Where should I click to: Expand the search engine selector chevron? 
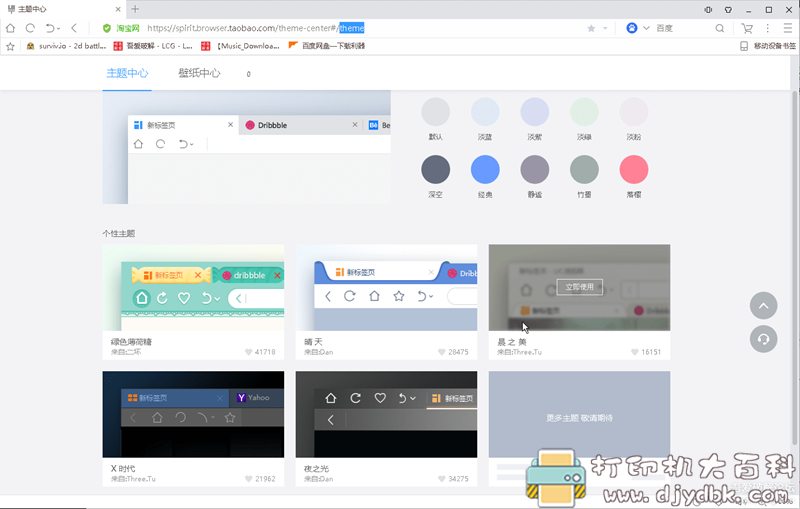coord(646,28)
